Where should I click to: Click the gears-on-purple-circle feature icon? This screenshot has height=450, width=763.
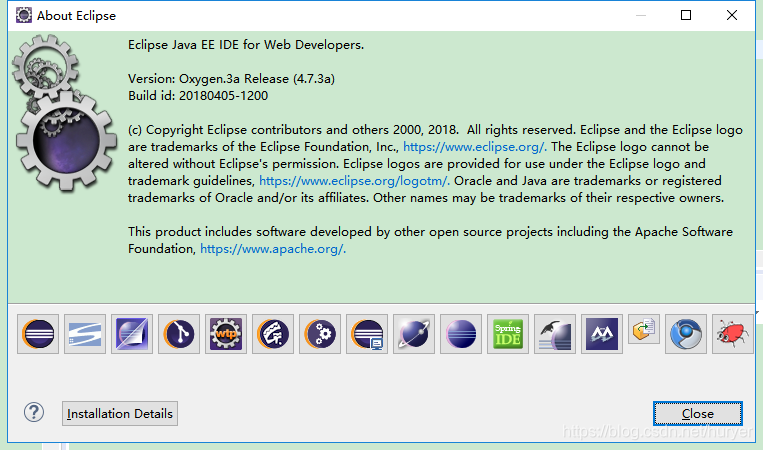(x=320, y=334)
